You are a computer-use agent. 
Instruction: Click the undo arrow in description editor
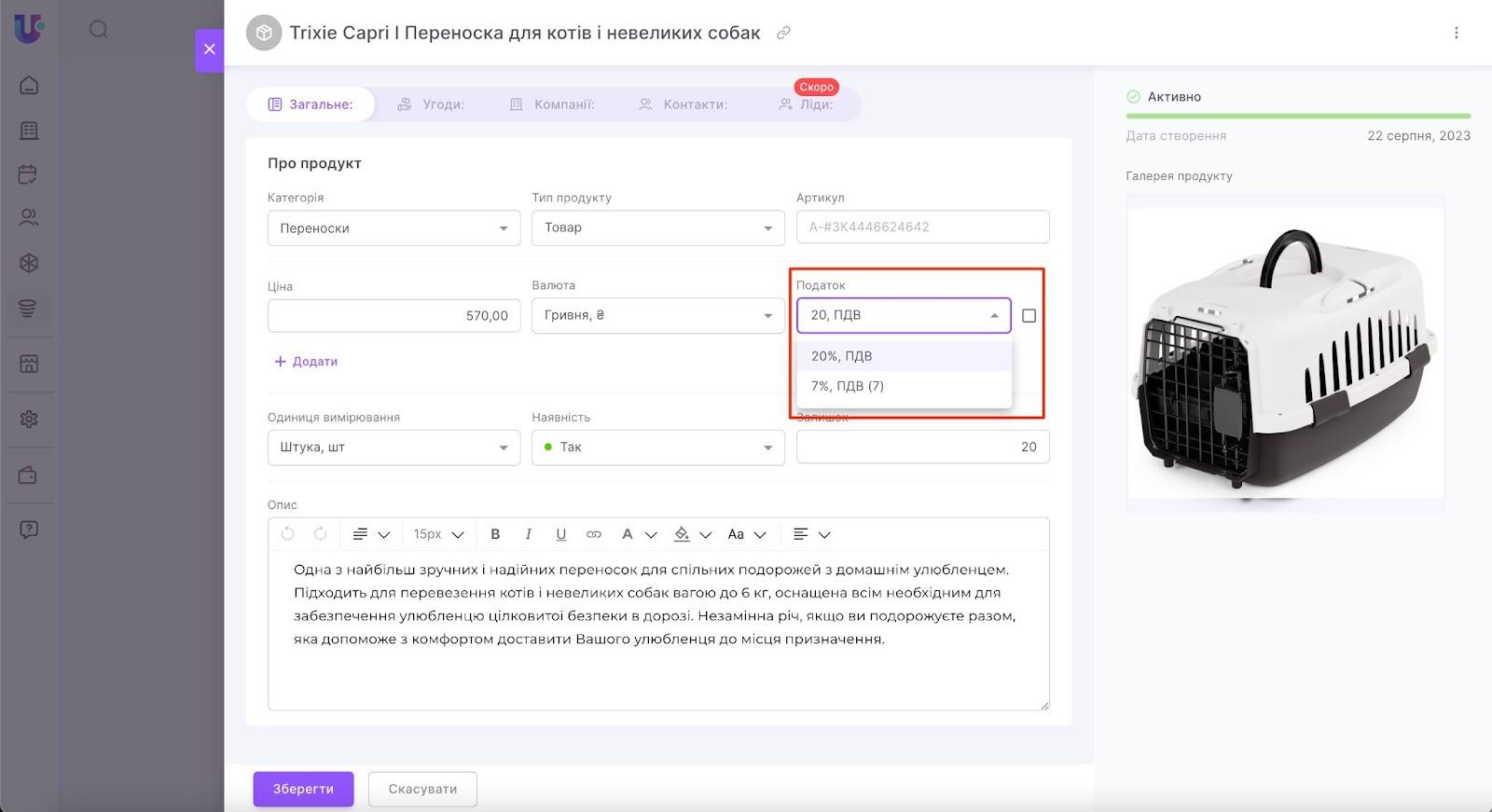tap(287, 534)
